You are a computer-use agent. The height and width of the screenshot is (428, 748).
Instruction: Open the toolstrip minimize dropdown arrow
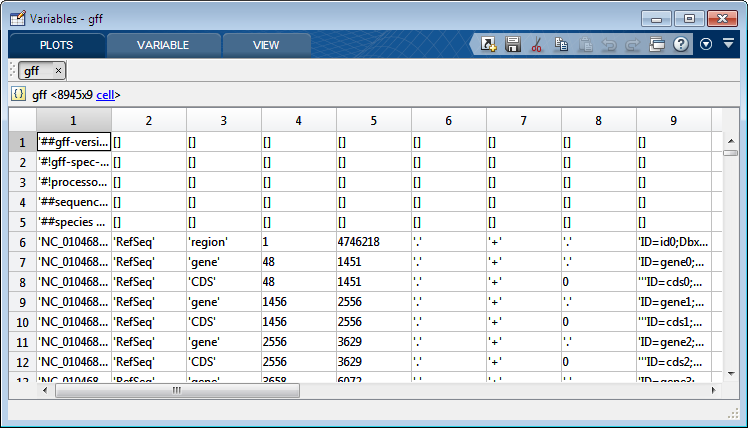(x=728, y=43)
